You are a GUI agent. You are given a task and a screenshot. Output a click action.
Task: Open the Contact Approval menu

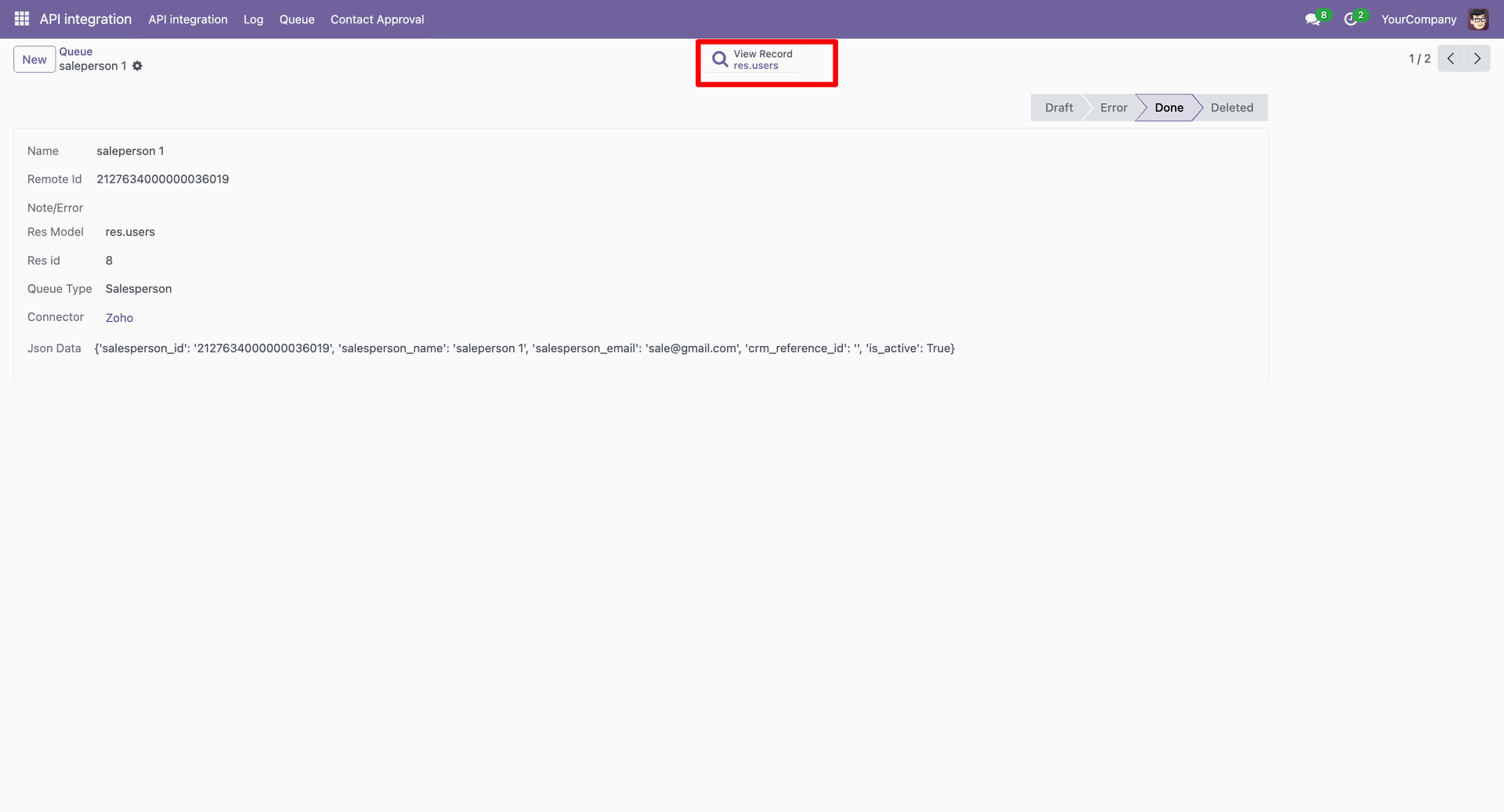click(x=377, y=20)
